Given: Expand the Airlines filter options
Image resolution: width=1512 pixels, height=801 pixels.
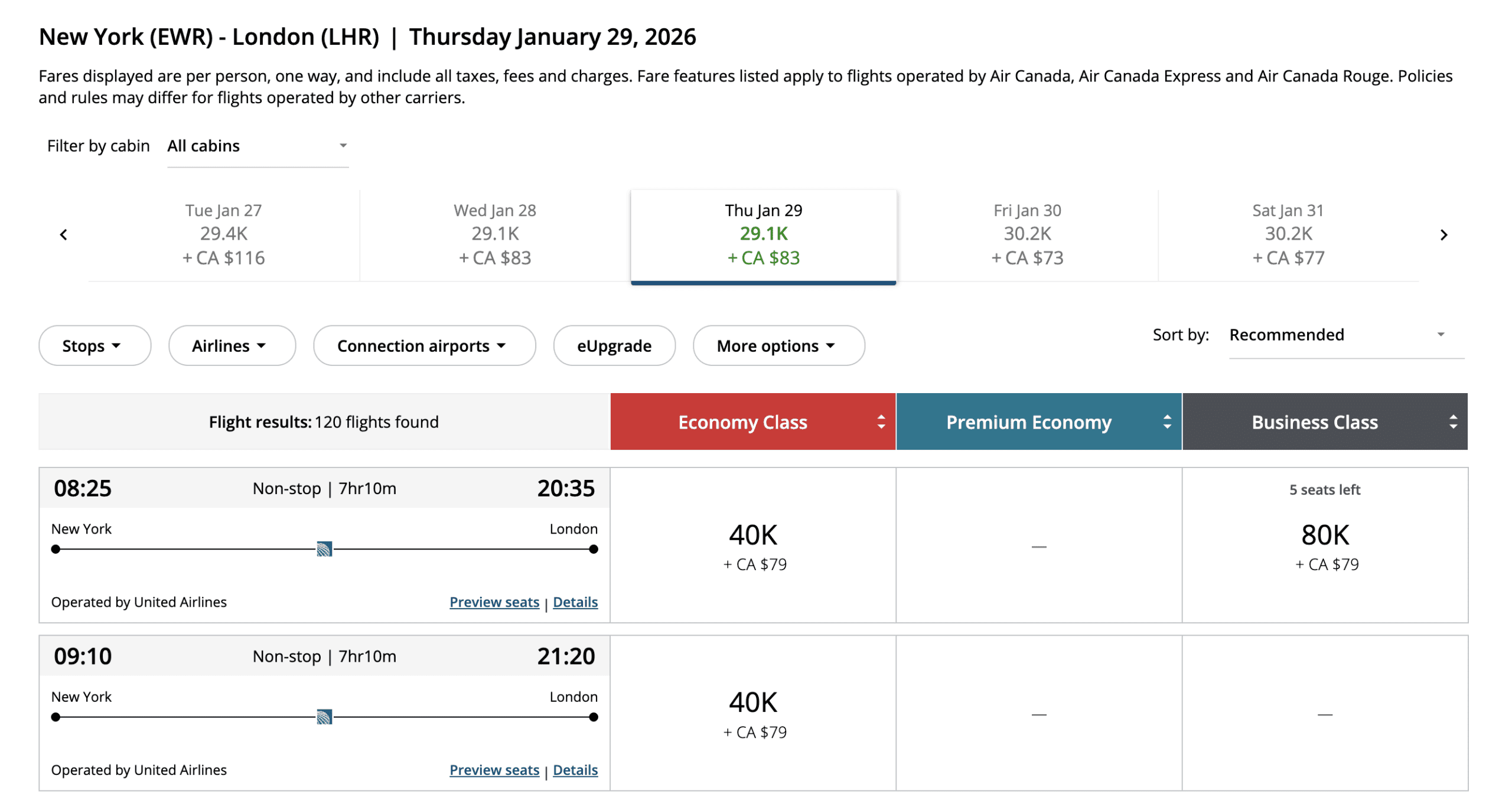Looking at the screenshot, I should [x=232, y=345].
